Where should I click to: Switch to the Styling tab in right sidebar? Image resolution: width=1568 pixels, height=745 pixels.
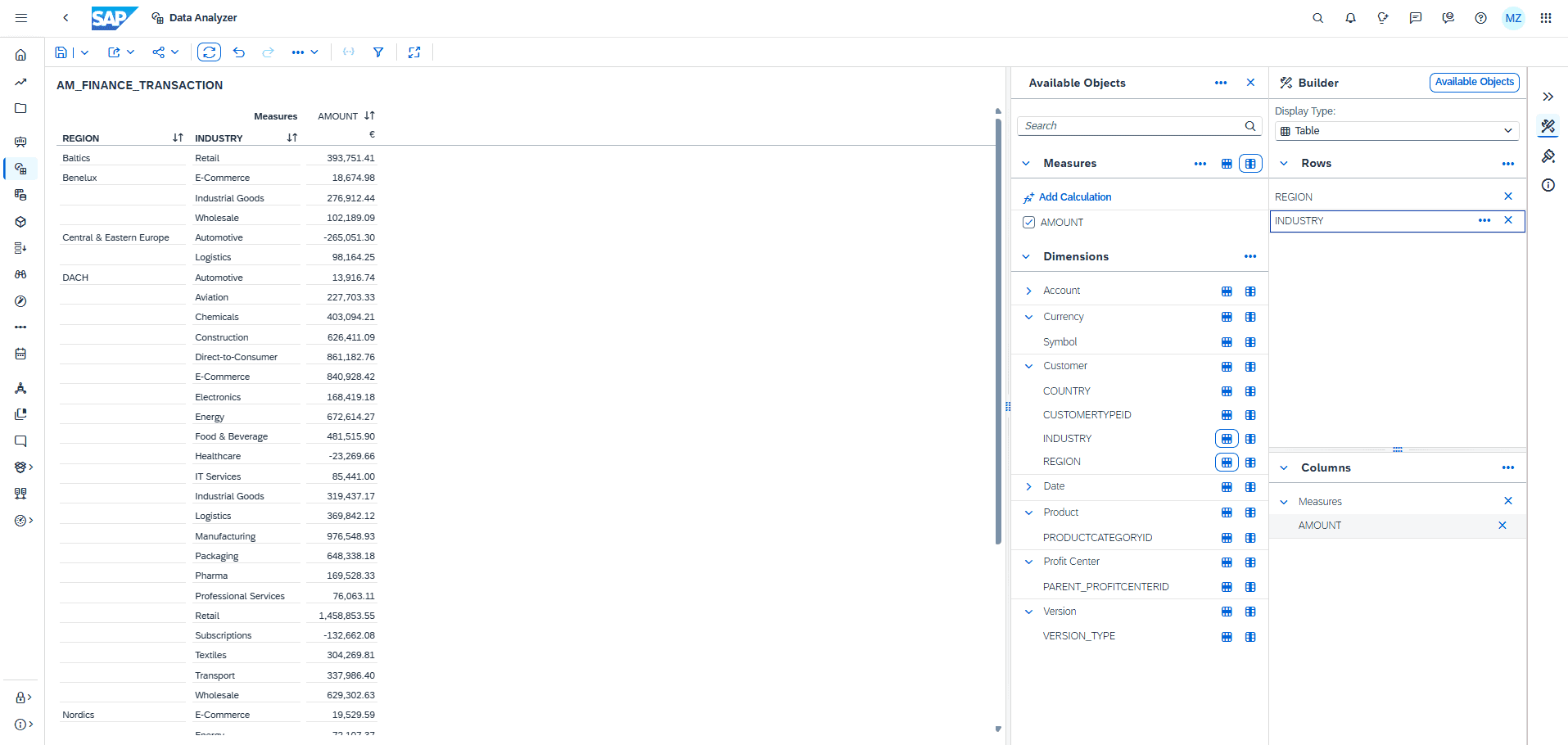1548,156
